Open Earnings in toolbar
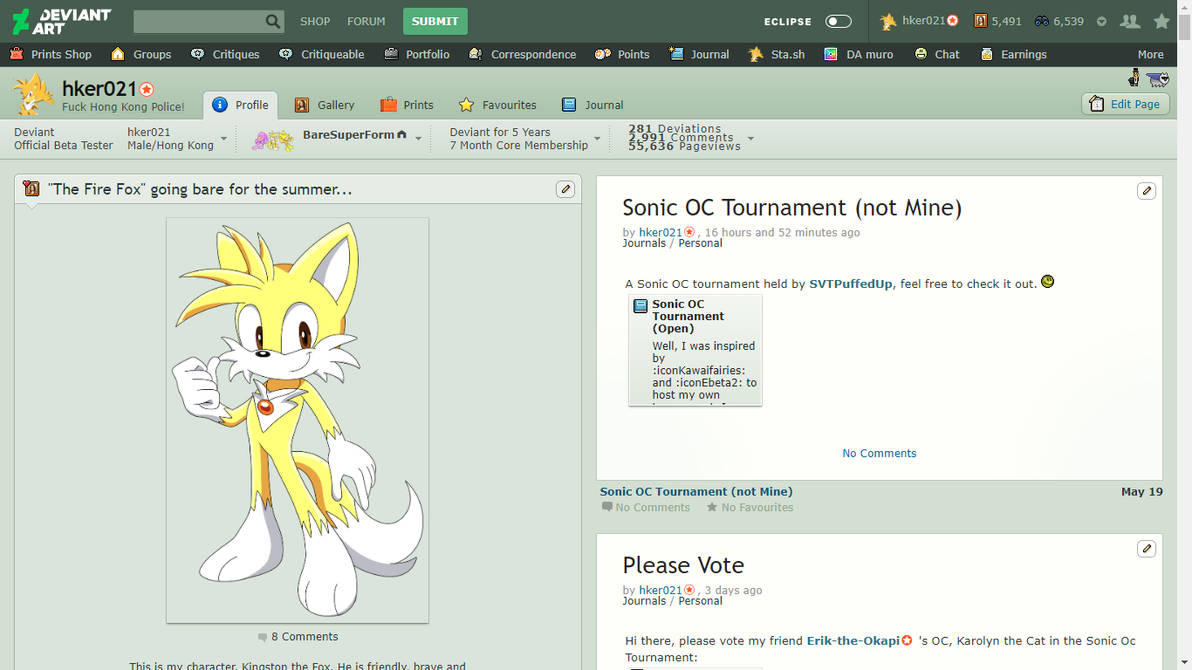The height and width of the screenshot is (670, 1192). (1013, 54)
